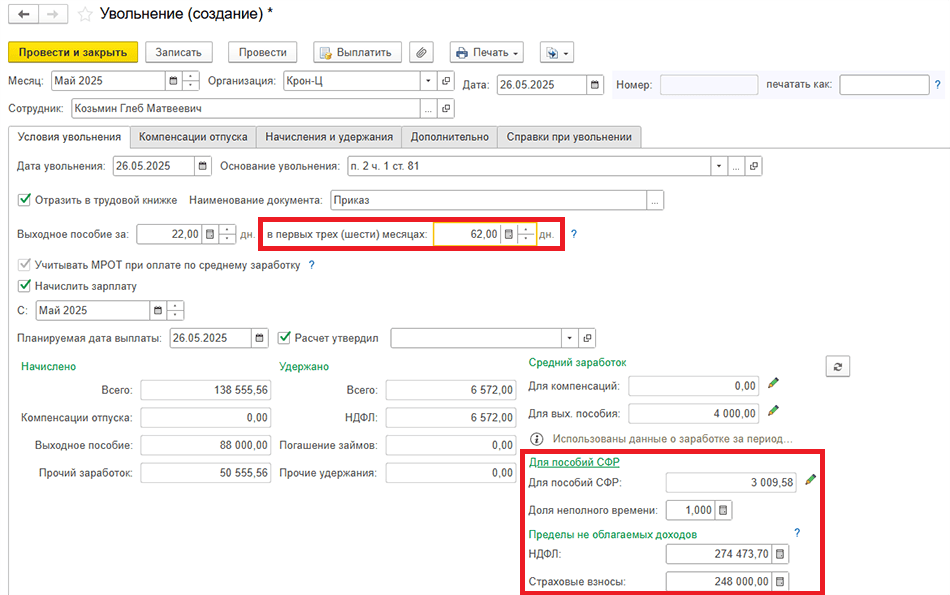Open 'Справки при увольнении' tab

click(568, 137)
